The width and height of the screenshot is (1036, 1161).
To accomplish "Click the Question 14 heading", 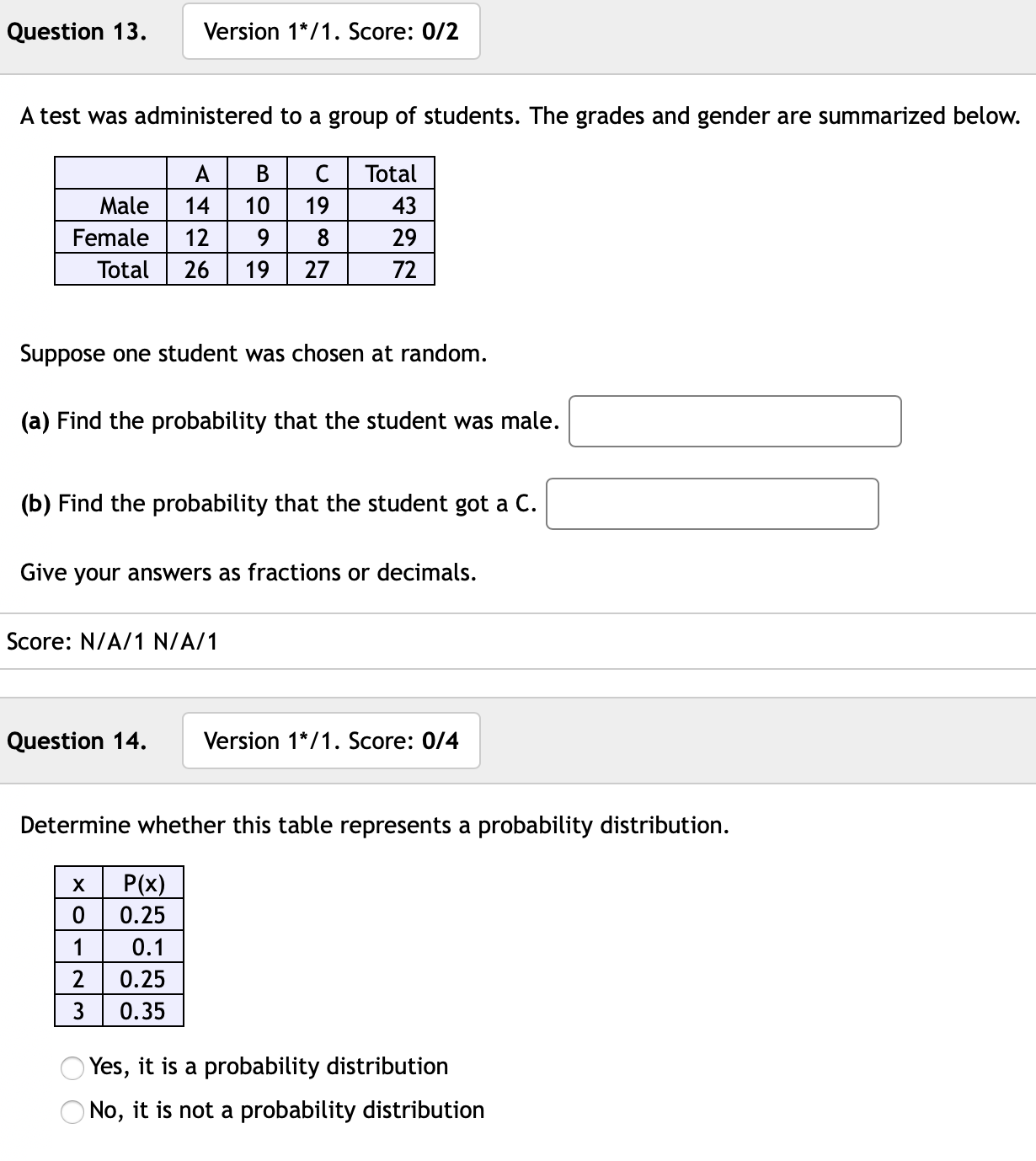I will pos(77,741).
